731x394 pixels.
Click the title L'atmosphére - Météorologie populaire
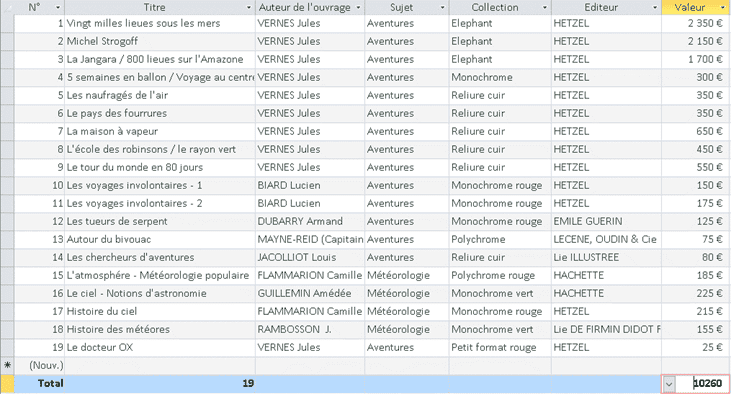pos(158,275)
